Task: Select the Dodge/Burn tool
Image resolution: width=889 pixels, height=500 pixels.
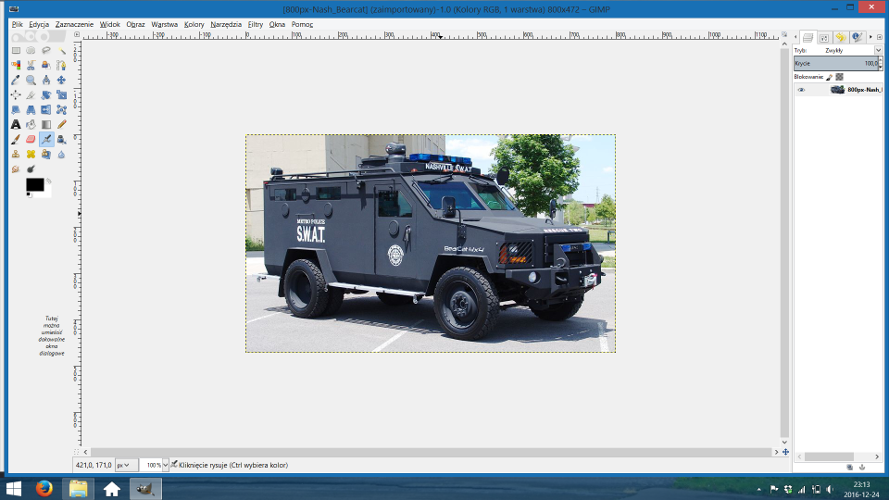Action: tap(31, 168)
